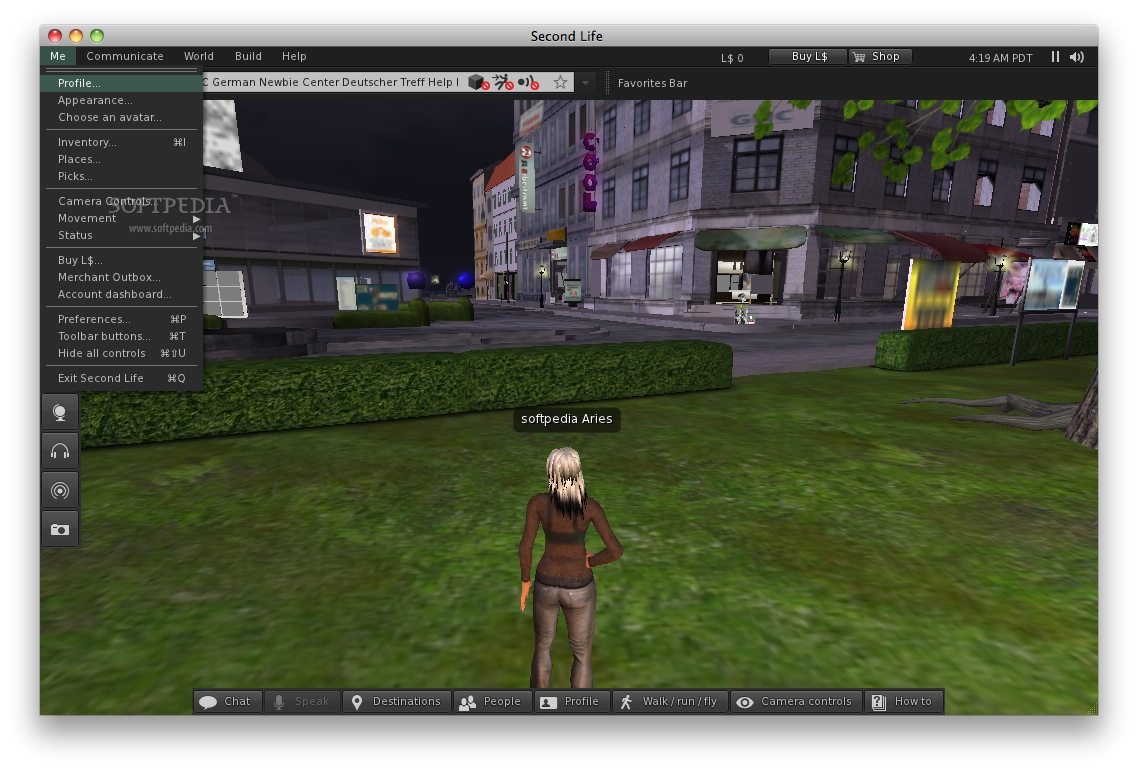Select Hide all controls entry
1138x770 pixels.
[x=122, y=353]
